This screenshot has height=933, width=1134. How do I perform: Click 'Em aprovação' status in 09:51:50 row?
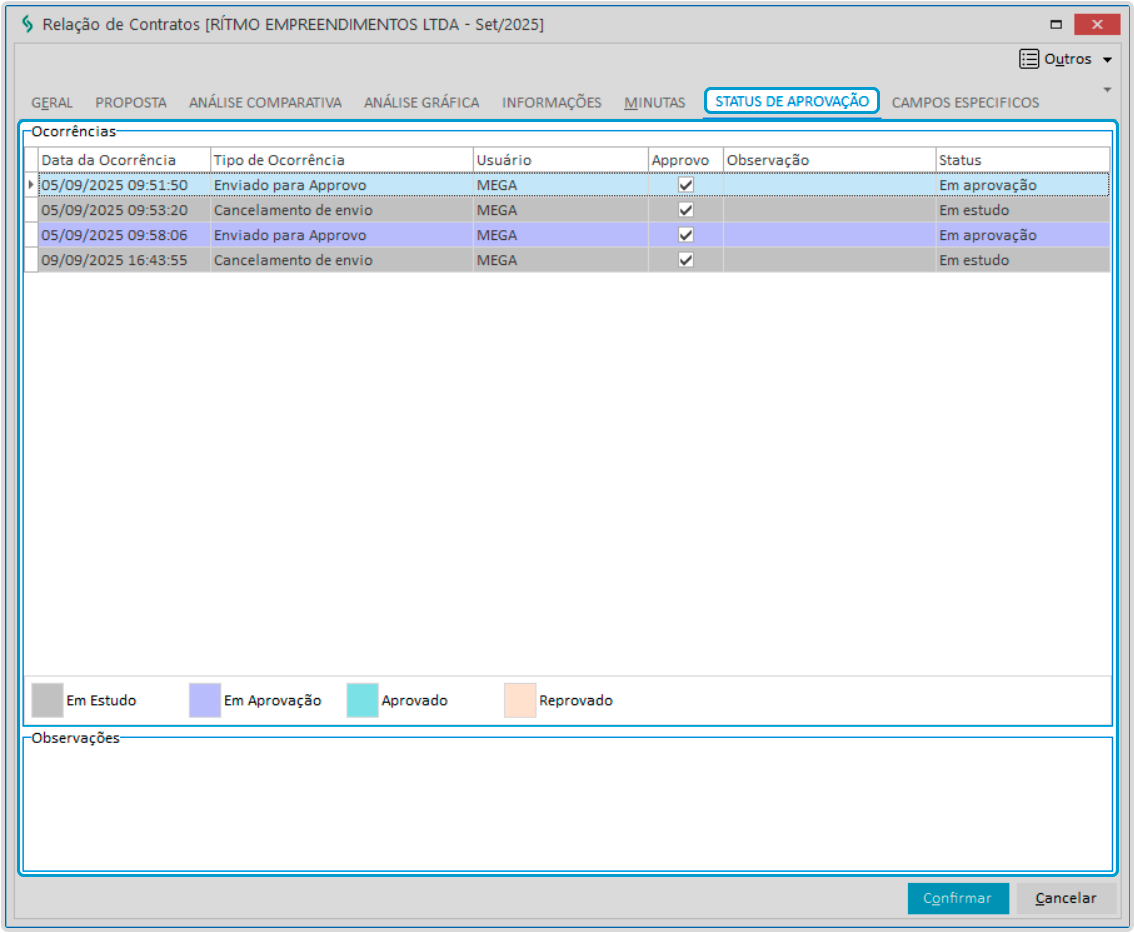pos(988,185)
